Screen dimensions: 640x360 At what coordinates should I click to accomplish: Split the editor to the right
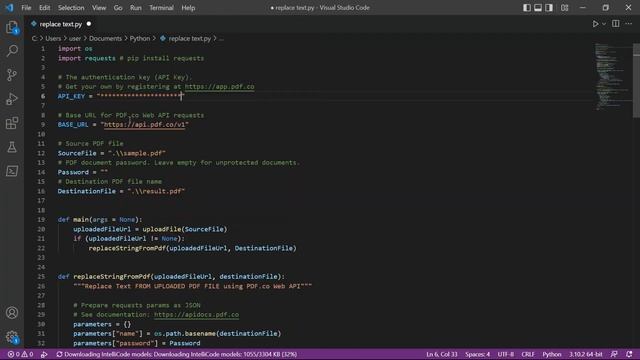pos(616,24)
